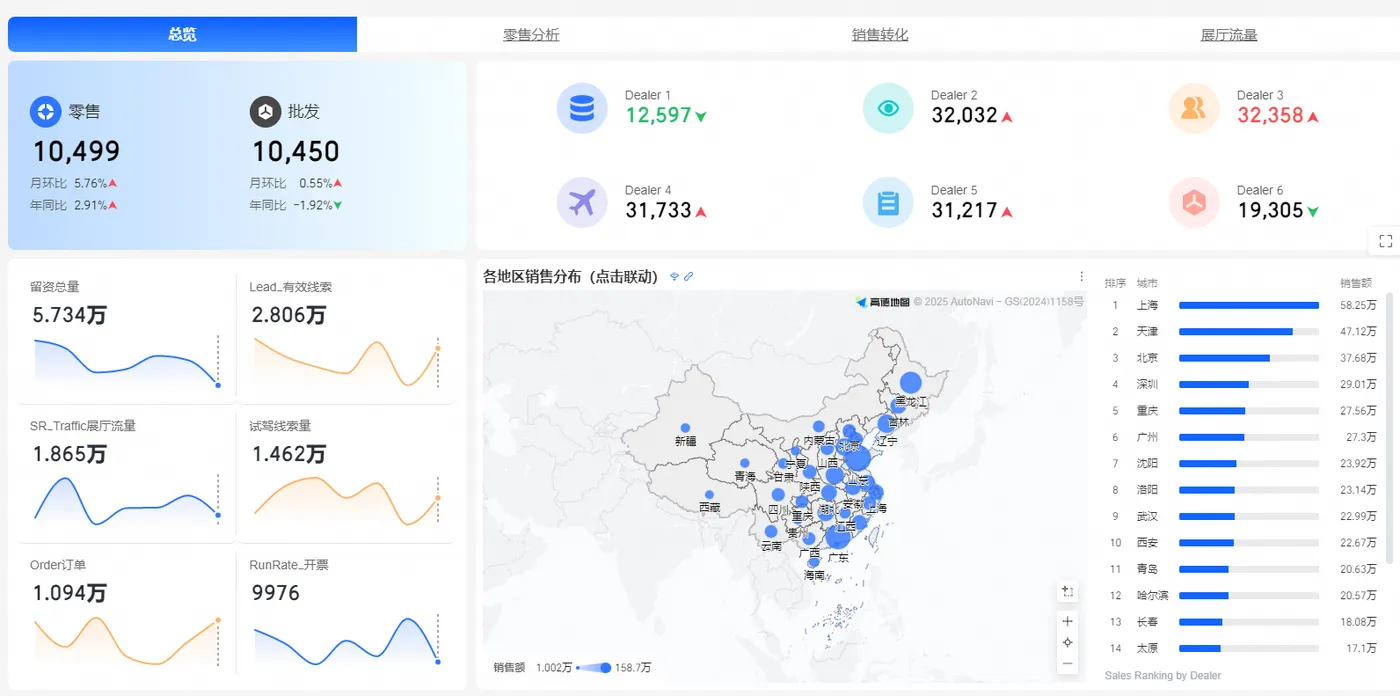1400x696 pixels.
Task: Click the large Heilongjiang bubble
Action: pyautogui.click(x=910, y=382)
